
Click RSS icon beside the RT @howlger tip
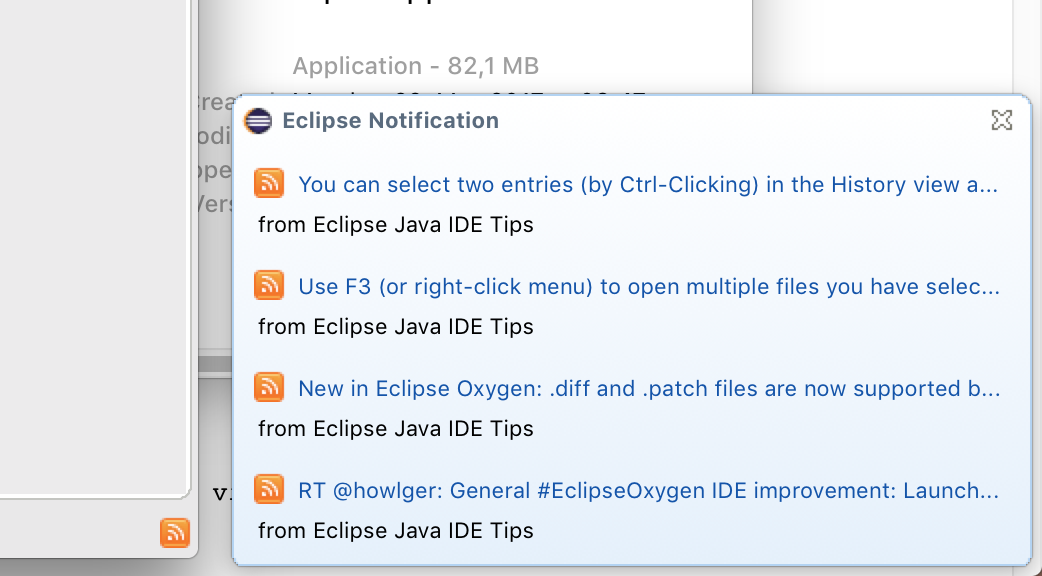coord(270,489)
